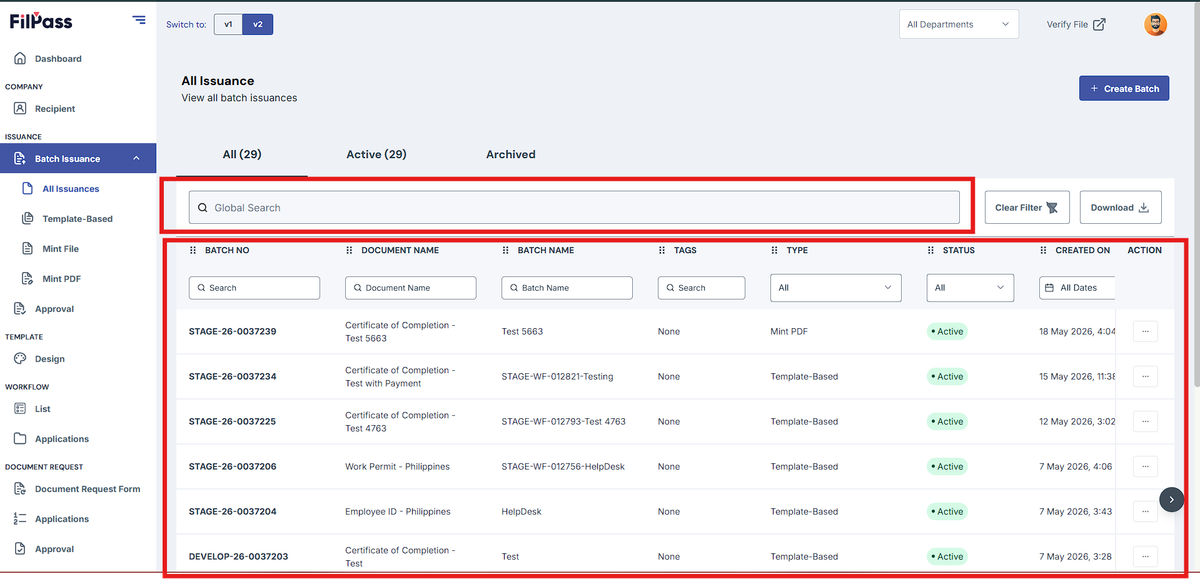The width and height of the screenshot is (1200, 579).
Task: Select the All (29) tab
Action: 242,155
